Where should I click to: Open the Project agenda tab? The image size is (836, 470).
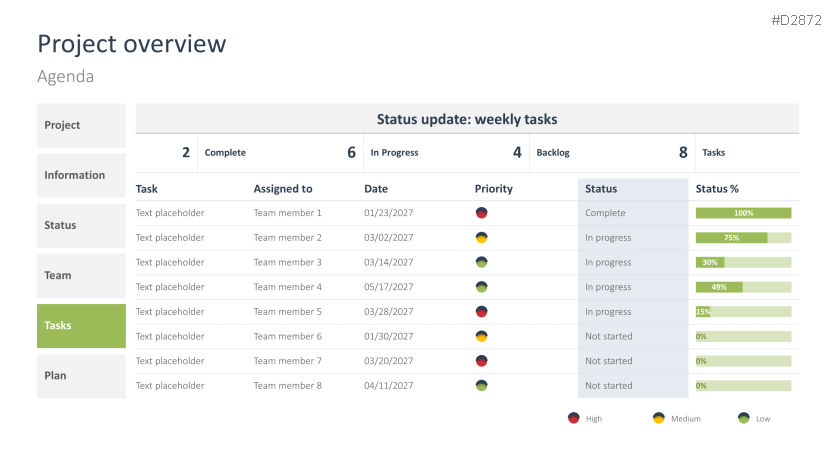[81, 126]
